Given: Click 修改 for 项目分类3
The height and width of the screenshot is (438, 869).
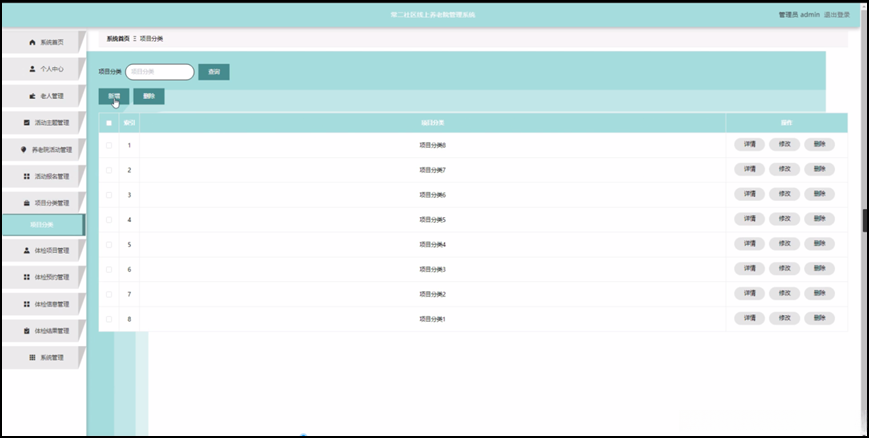Looking at the screenshot, I should 784,268.
